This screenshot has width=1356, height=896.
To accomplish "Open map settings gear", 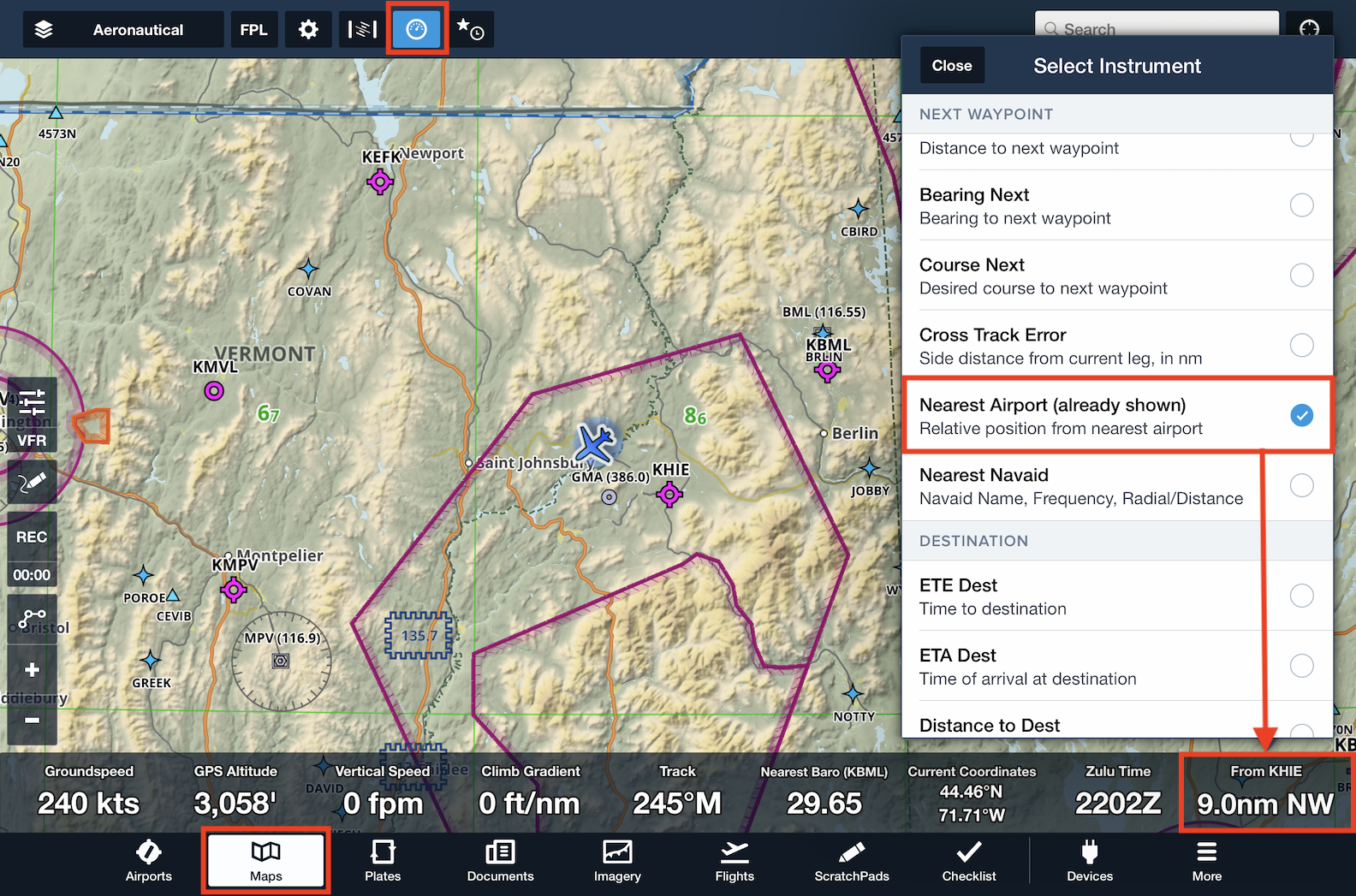I will pyautogui.click(x=308, y=30).
